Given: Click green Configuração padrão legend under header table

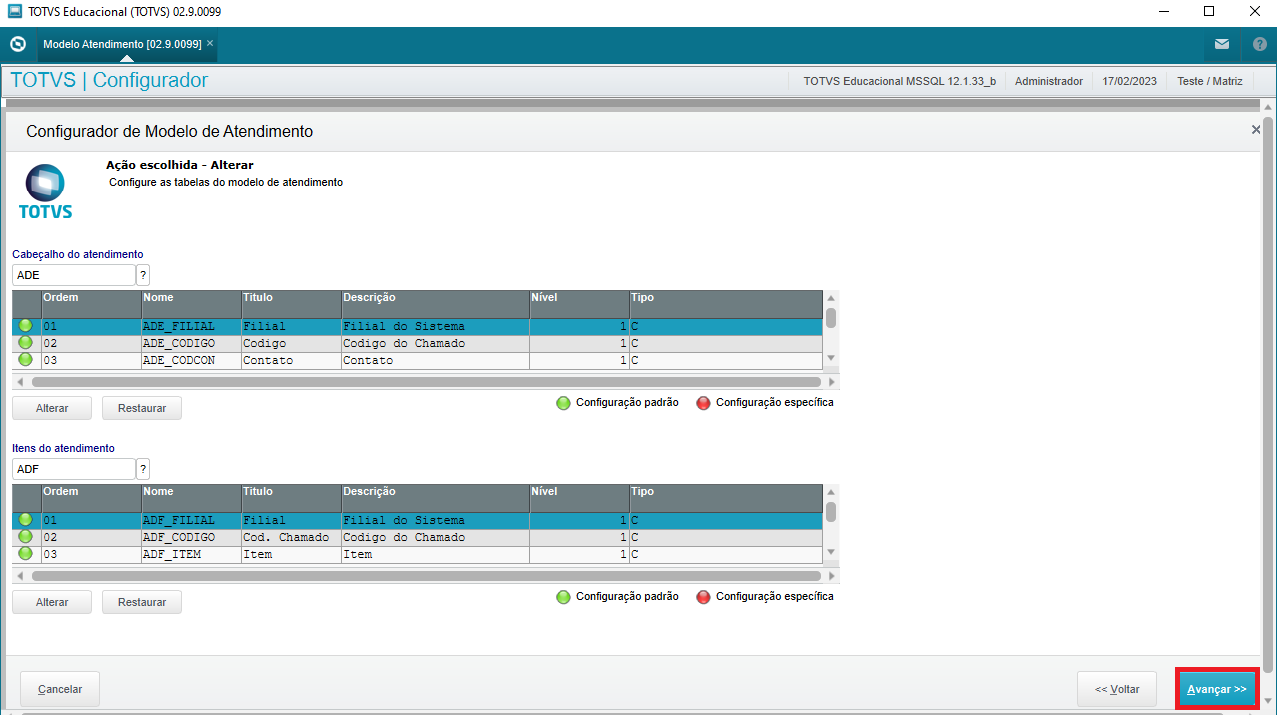Looking at the screenshot, I should tap(618, 403).
